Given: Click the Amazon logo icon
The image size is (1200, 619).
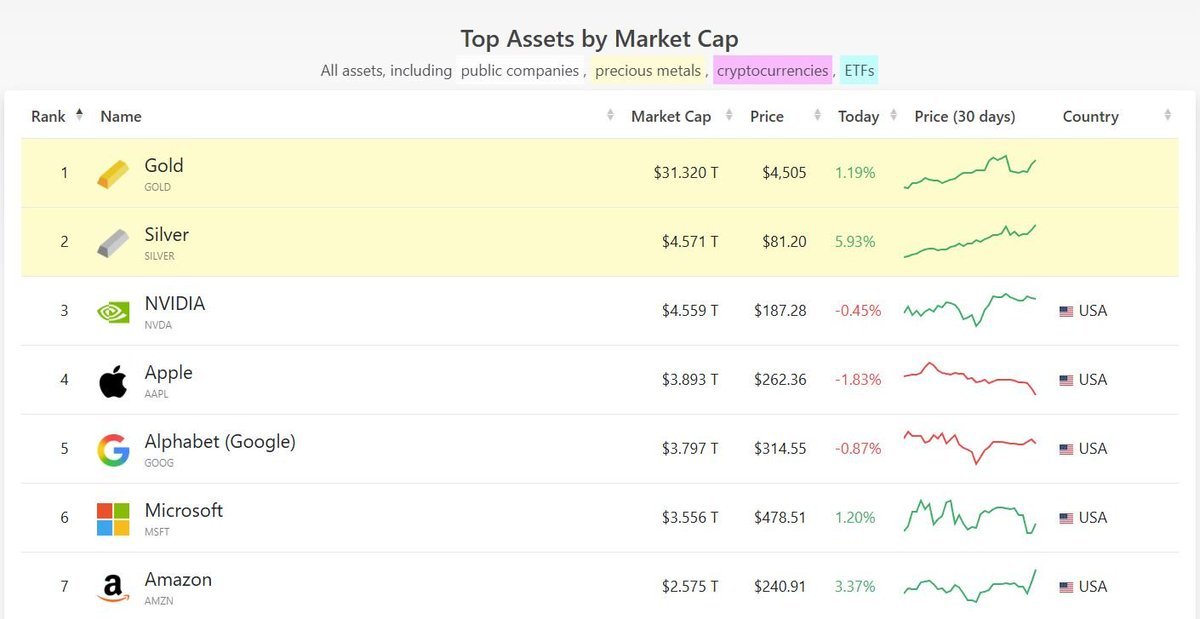Looking at the screenshot, I should tap(113, 587).
